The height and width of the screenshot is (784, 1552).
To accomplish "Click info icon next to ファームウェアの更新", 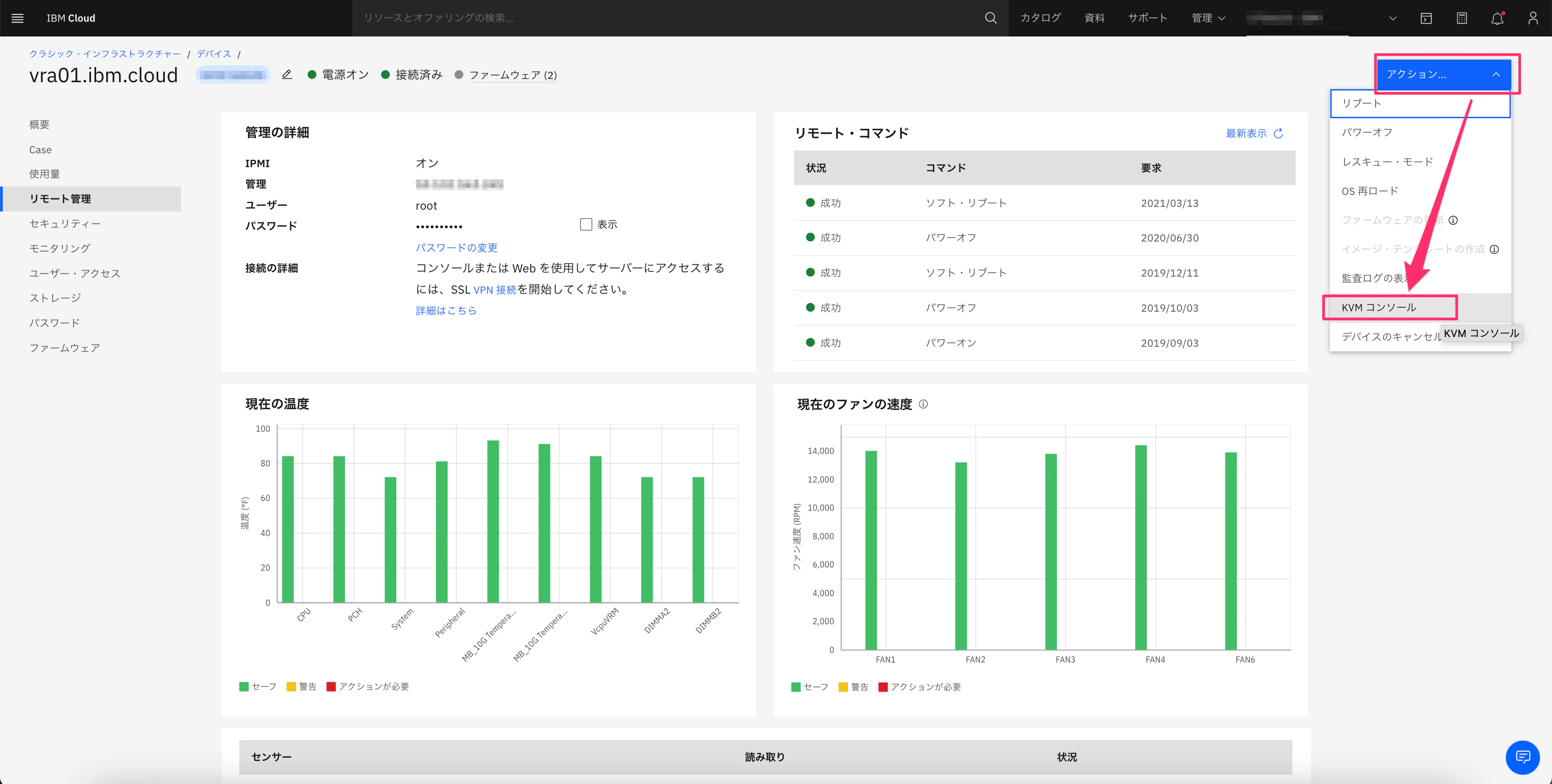I will (1453, 220).
